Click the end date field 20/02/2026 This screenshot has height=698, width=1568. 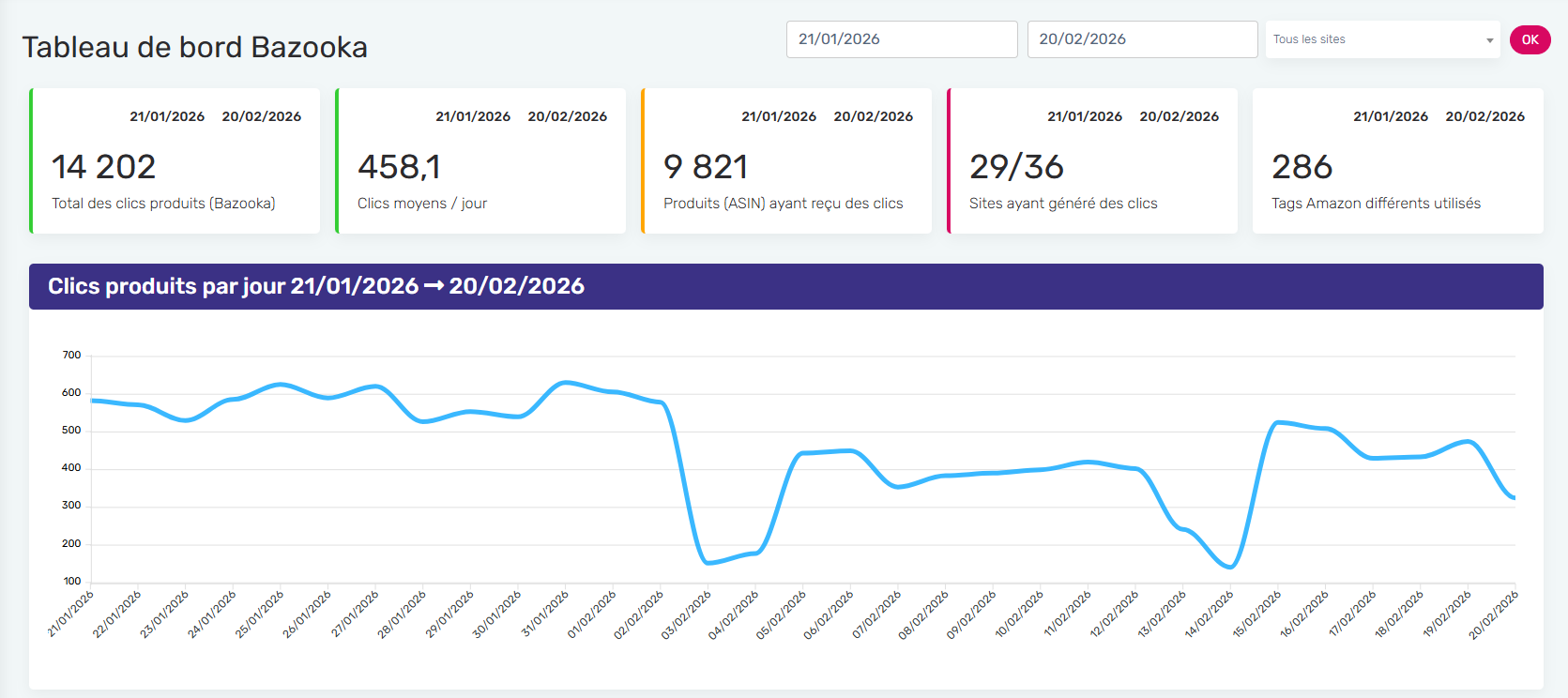1141,39
